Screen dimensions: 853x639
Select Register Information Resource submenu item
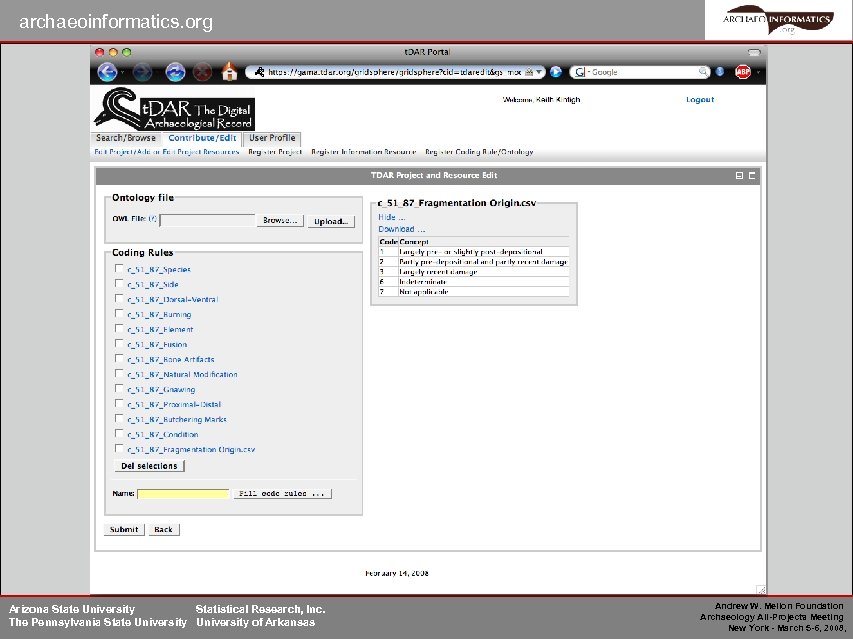coord(363,152)
